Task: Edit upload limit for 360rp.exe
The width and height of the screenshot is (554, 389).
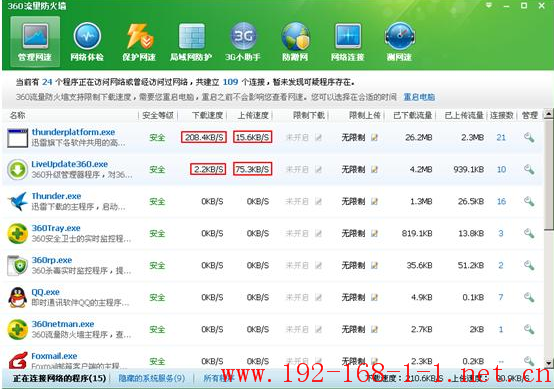Action: tap(374, 266)
